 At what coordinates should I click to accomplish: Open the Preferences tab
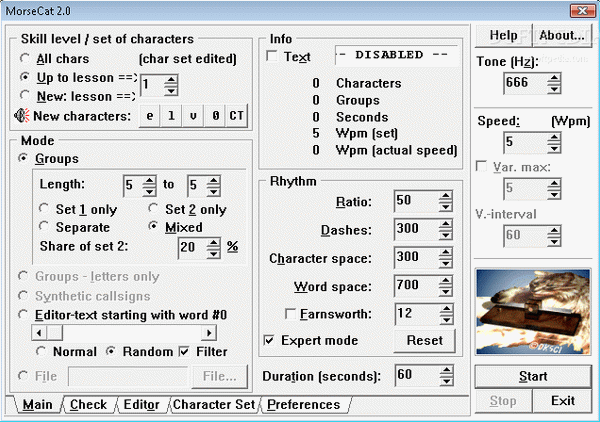pos(304,404)
